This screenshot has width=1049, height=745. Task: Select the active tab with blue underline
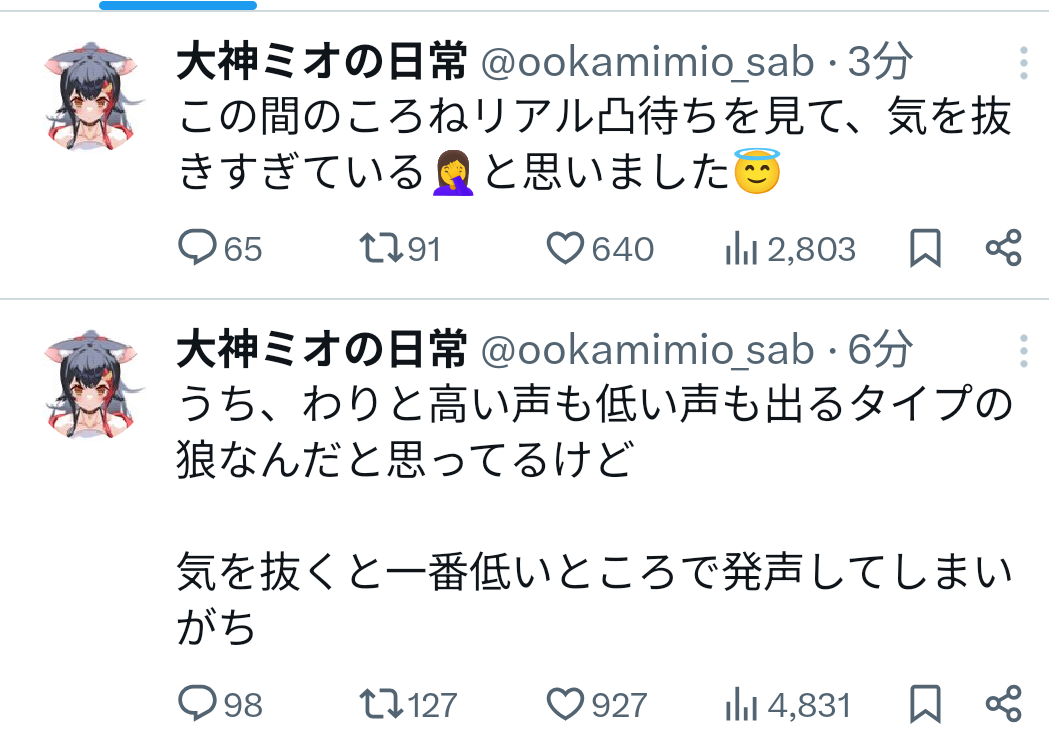tap(178, 5)
